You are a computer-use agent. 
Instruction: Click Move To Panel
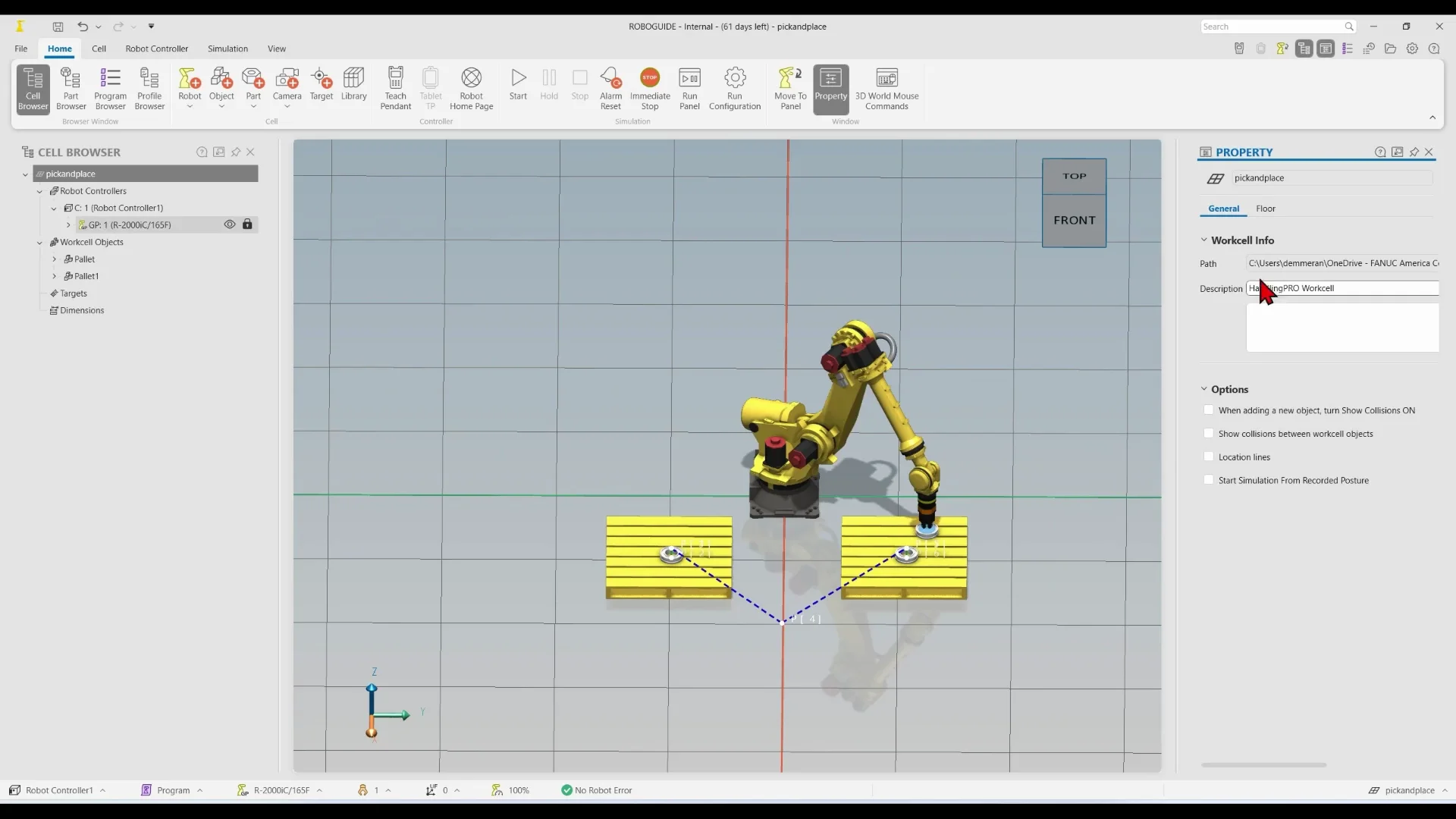point(790,89)
